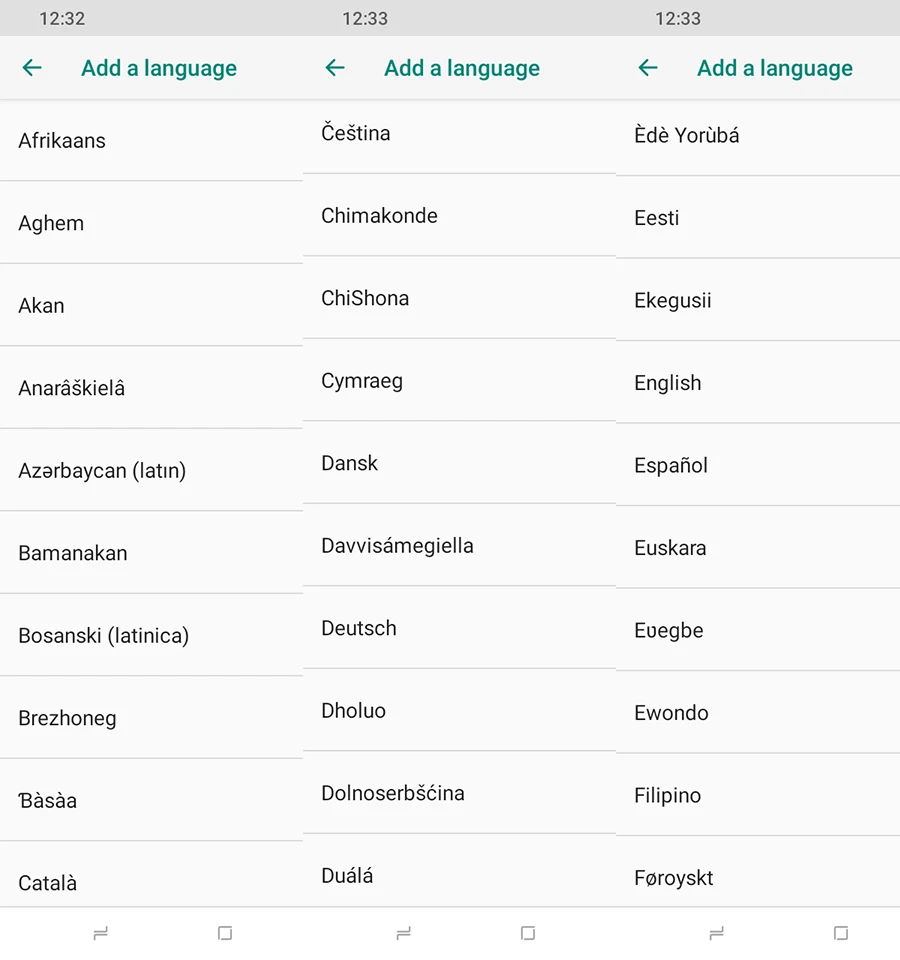
Task: Choose Cymraeg from the list
Action: [459, 381]
